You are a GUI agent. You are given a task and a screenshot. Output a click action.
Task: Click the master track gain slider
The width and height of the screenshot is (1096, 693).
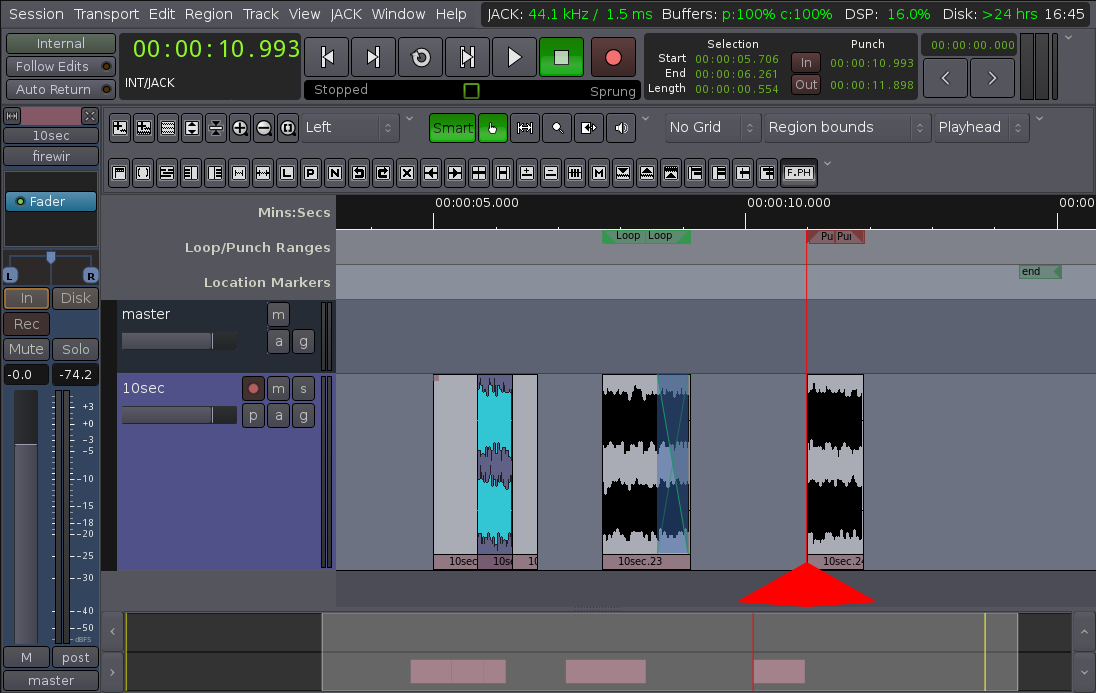click(179, 341)
